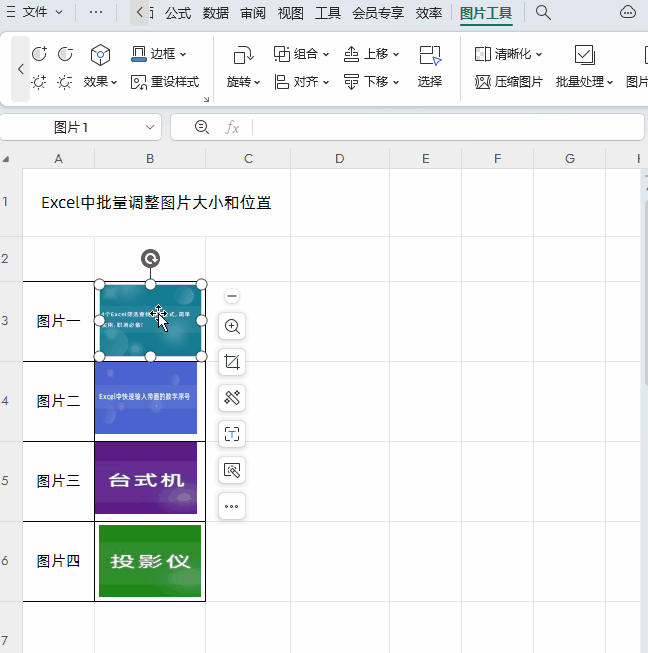Switch to the 数据 tab
This screenshot has width=648, height=653.
point(216,13)
